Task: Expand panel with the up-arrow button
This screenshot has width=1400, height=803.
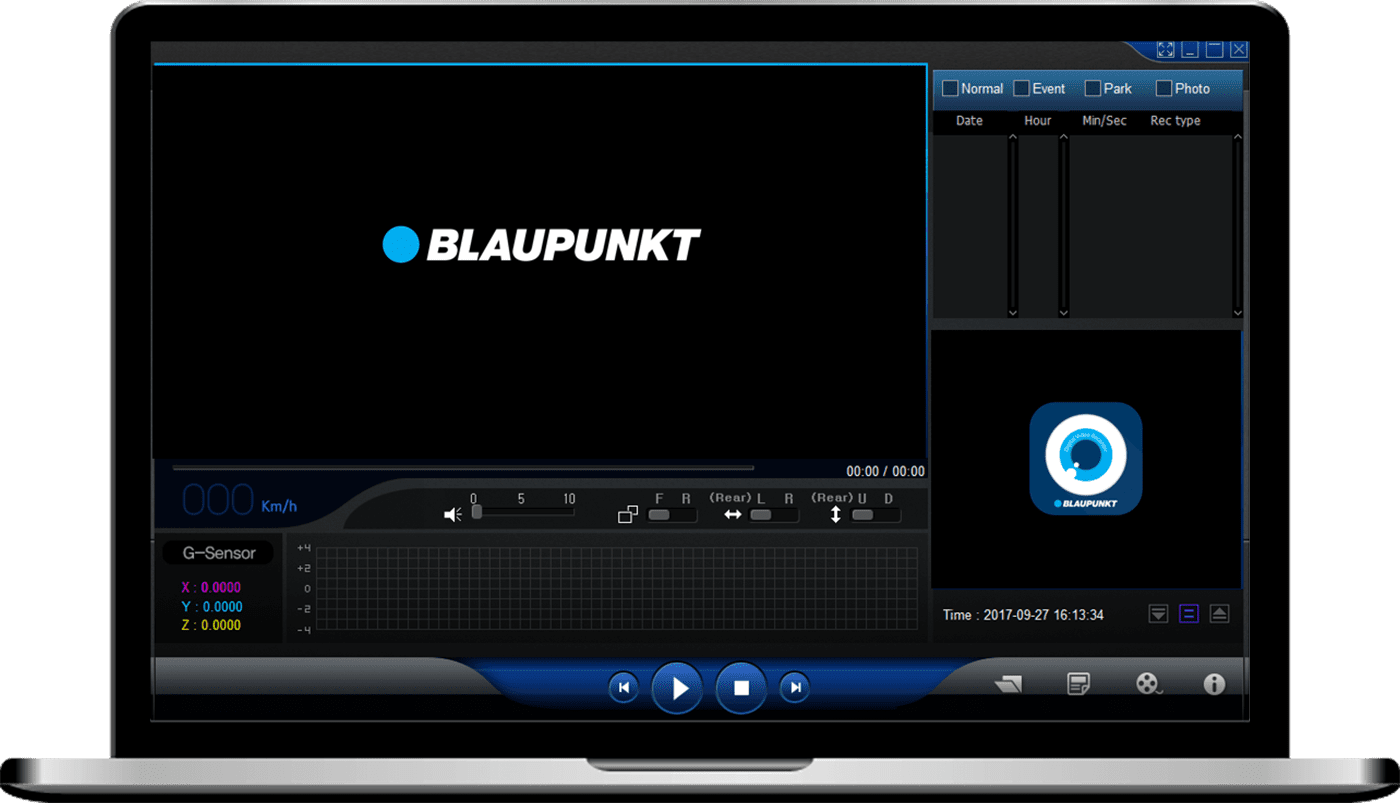Action: tap(1219, 614)
